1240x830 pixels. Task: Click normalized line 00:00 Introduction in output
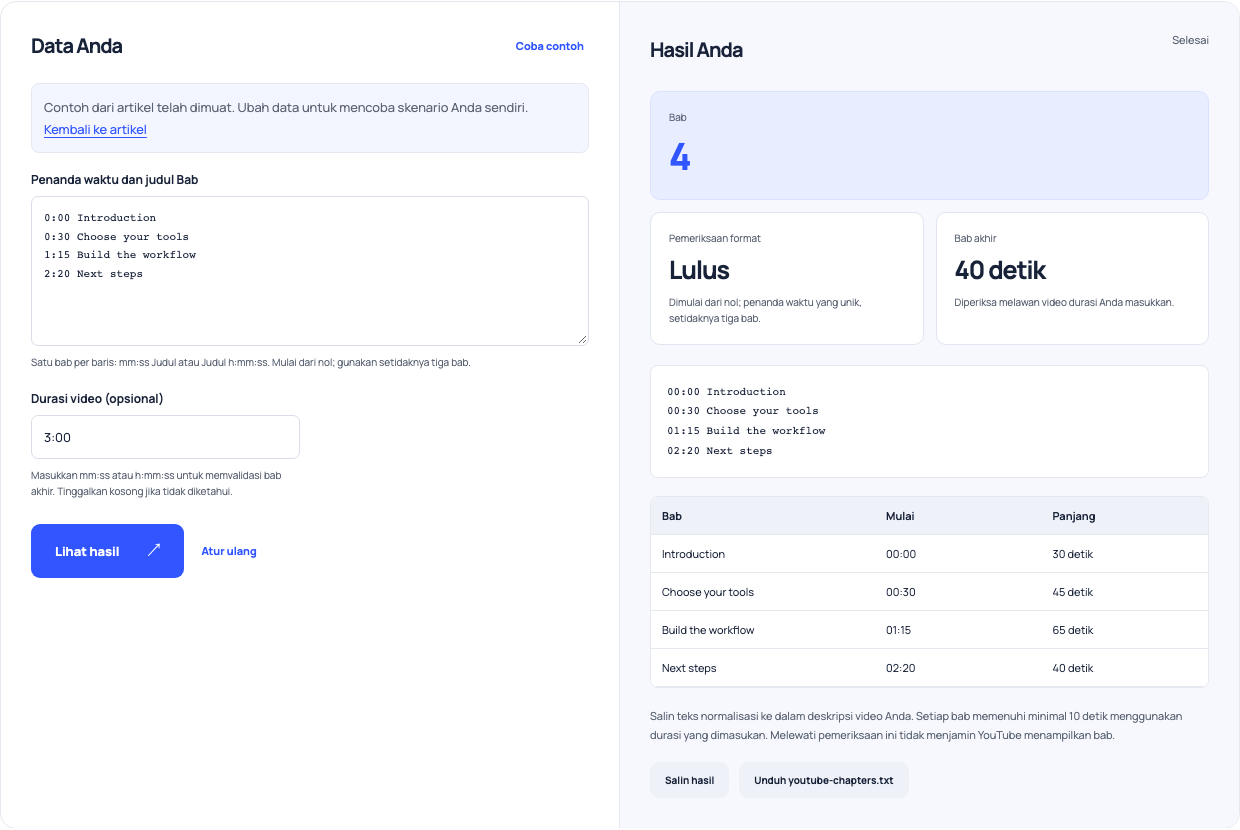point(727,392)
